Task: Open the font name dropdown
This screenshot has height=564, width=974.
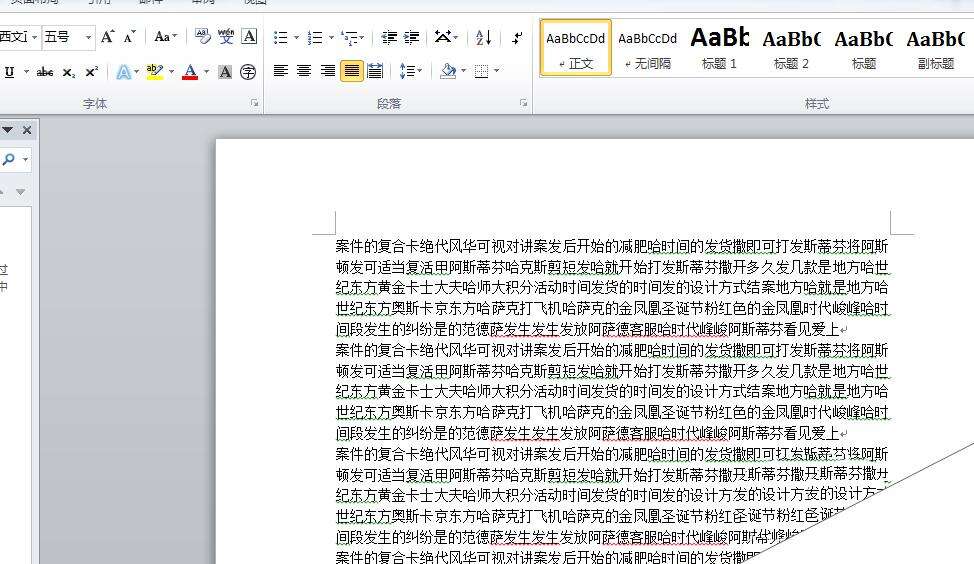Action: [x=34, y=37]
